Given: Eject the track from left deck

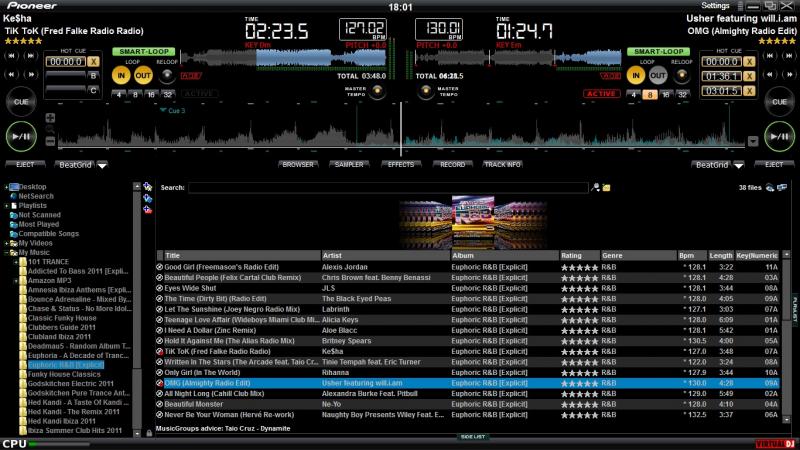Looking at the screenshot, I should [x=25, y=165].
